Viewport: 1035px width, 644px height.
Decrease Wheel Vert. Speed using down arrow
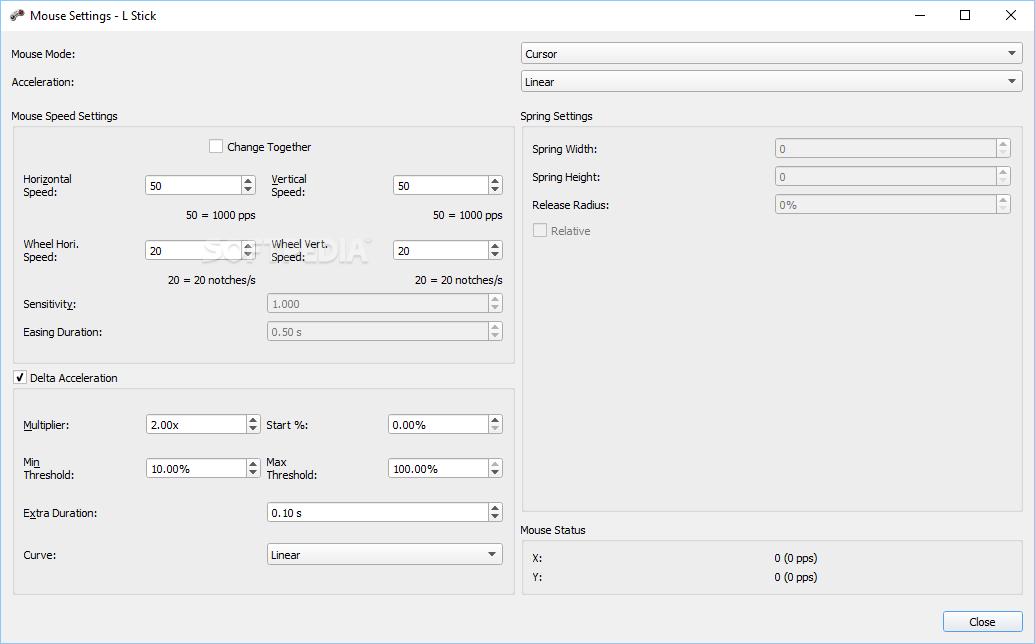(495, 255)
